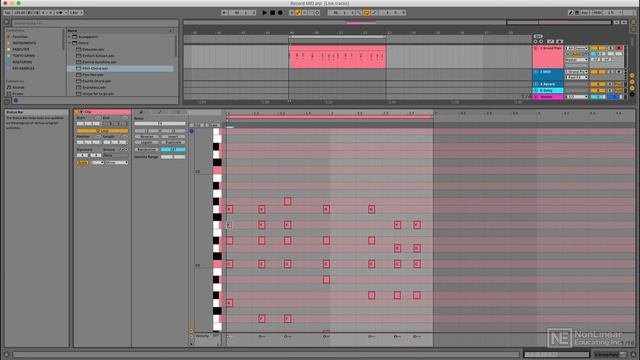Screen dimensions: 640x360
Task: Switch on MIDI Map mode
Action: pos(597,13)
